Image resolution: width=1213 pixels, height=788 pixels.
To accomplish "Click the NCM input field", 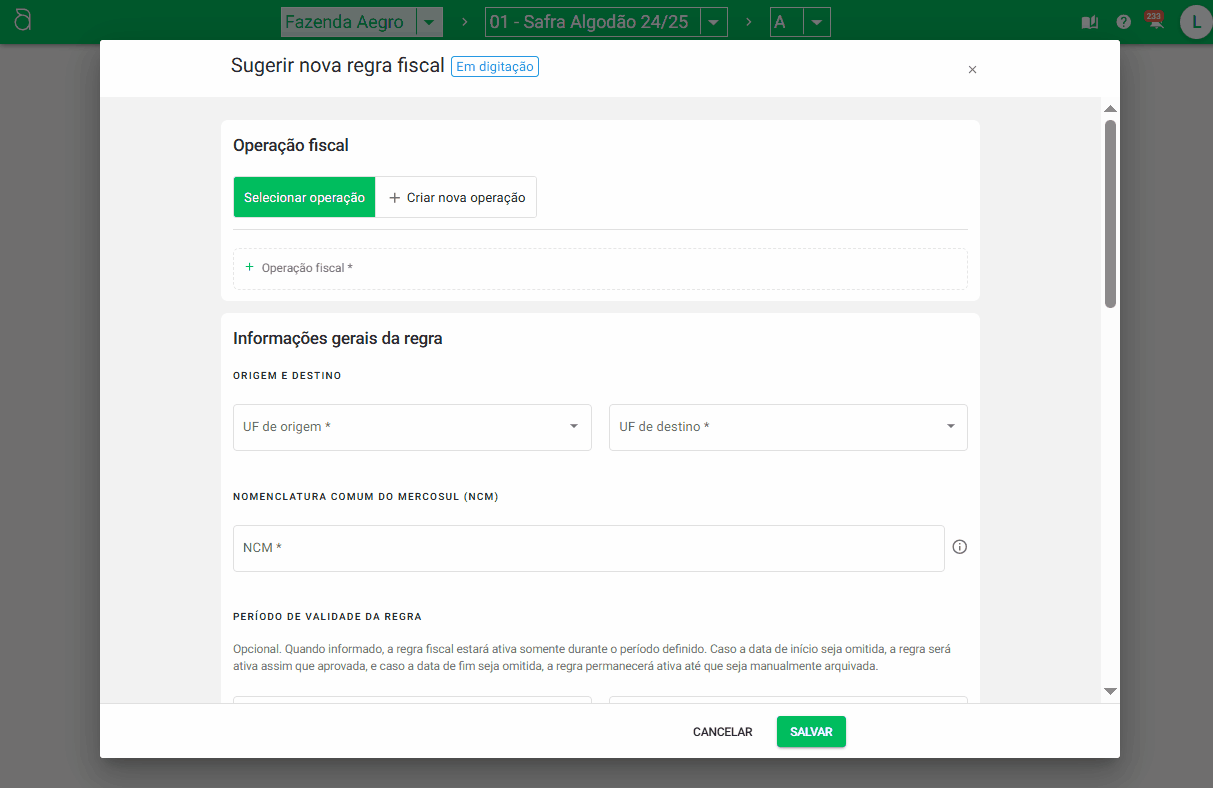I will point(588,548).
